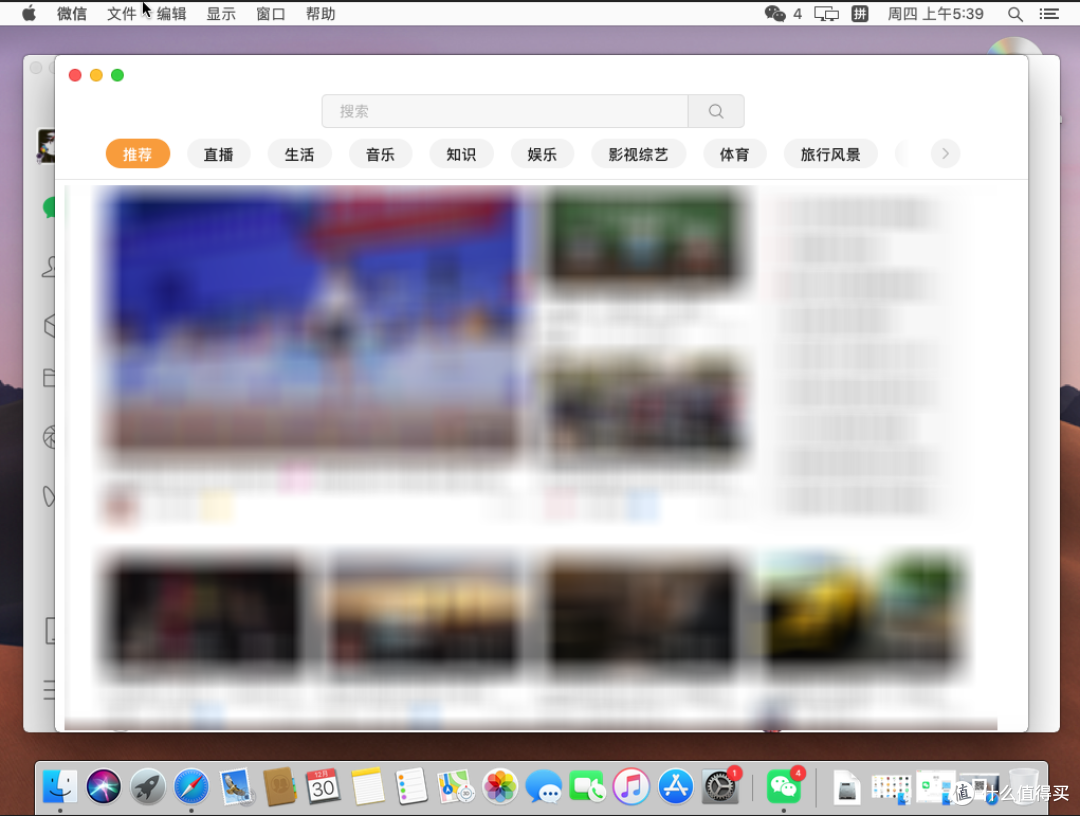Viewport: 1080px width, 816px height.
Task: Open the 窗口 menu
Action: [271, 14]
